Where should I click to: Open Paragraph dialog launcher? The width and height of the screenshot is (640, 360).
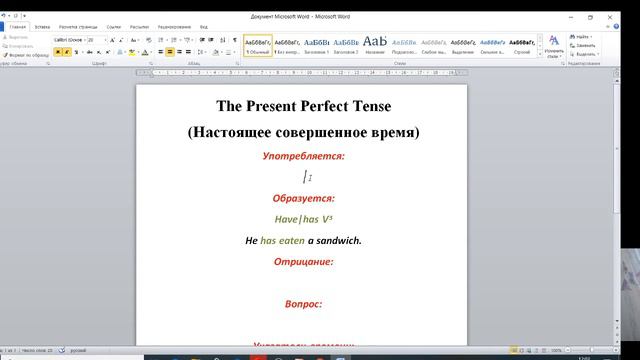click(238, 63)
